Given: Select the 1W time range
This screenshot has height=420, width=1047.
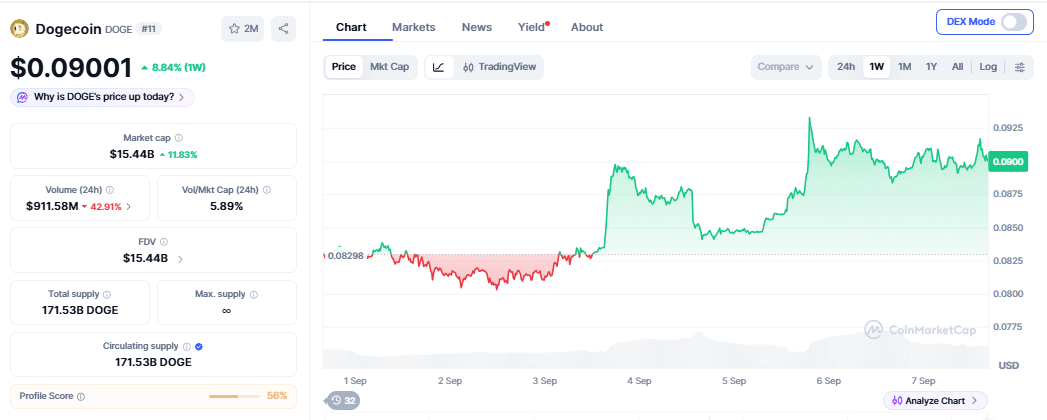Looking at the screenshot, I should tap(877, 67).
